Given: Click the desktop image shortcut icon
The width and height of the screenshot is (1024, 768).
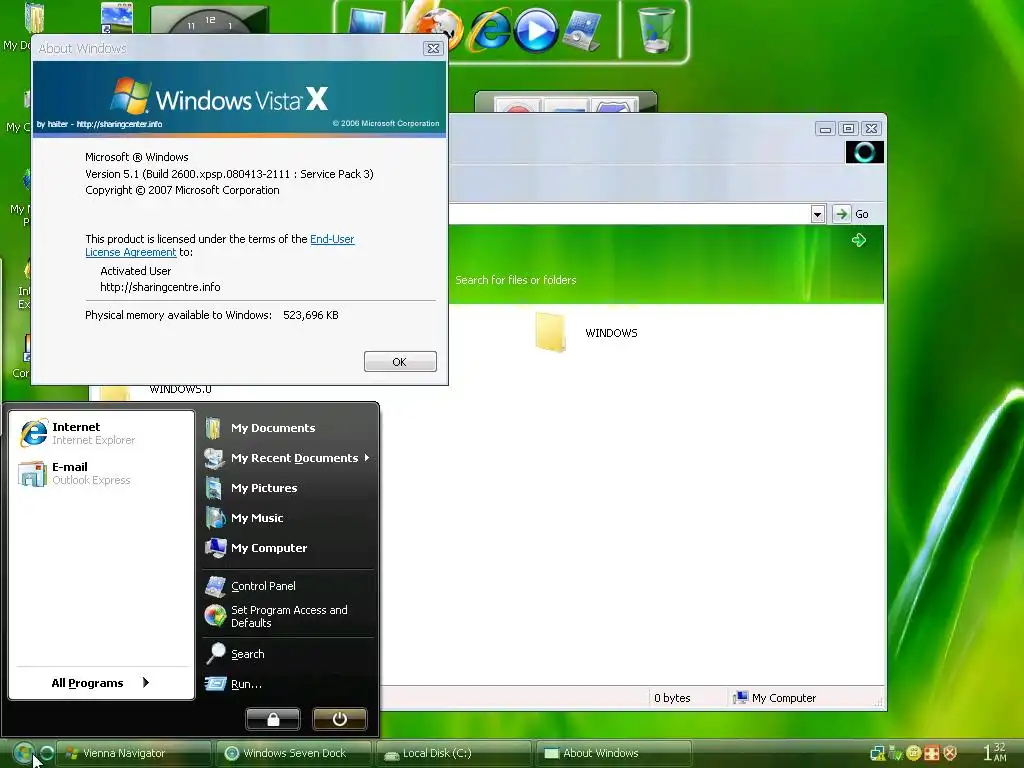Looking at the screenshot, I should click(x=117, y=17).
